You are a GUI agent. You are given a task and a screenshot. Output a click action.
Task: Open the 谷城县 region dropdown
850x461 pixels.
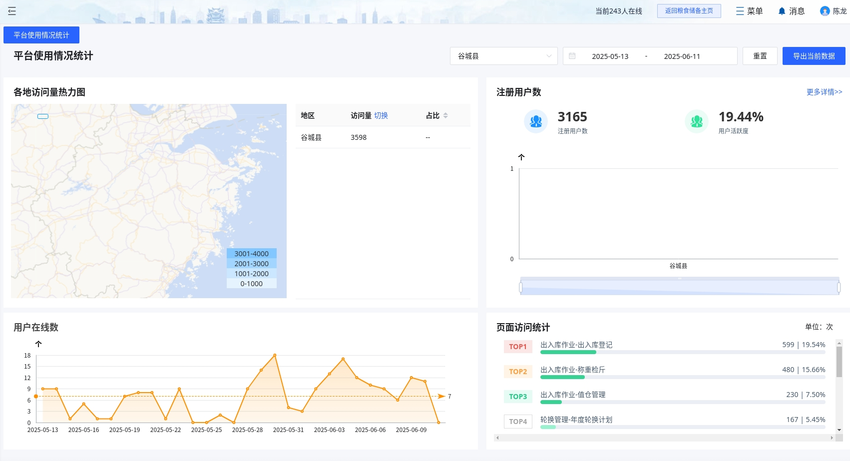[x=504, y=56]
